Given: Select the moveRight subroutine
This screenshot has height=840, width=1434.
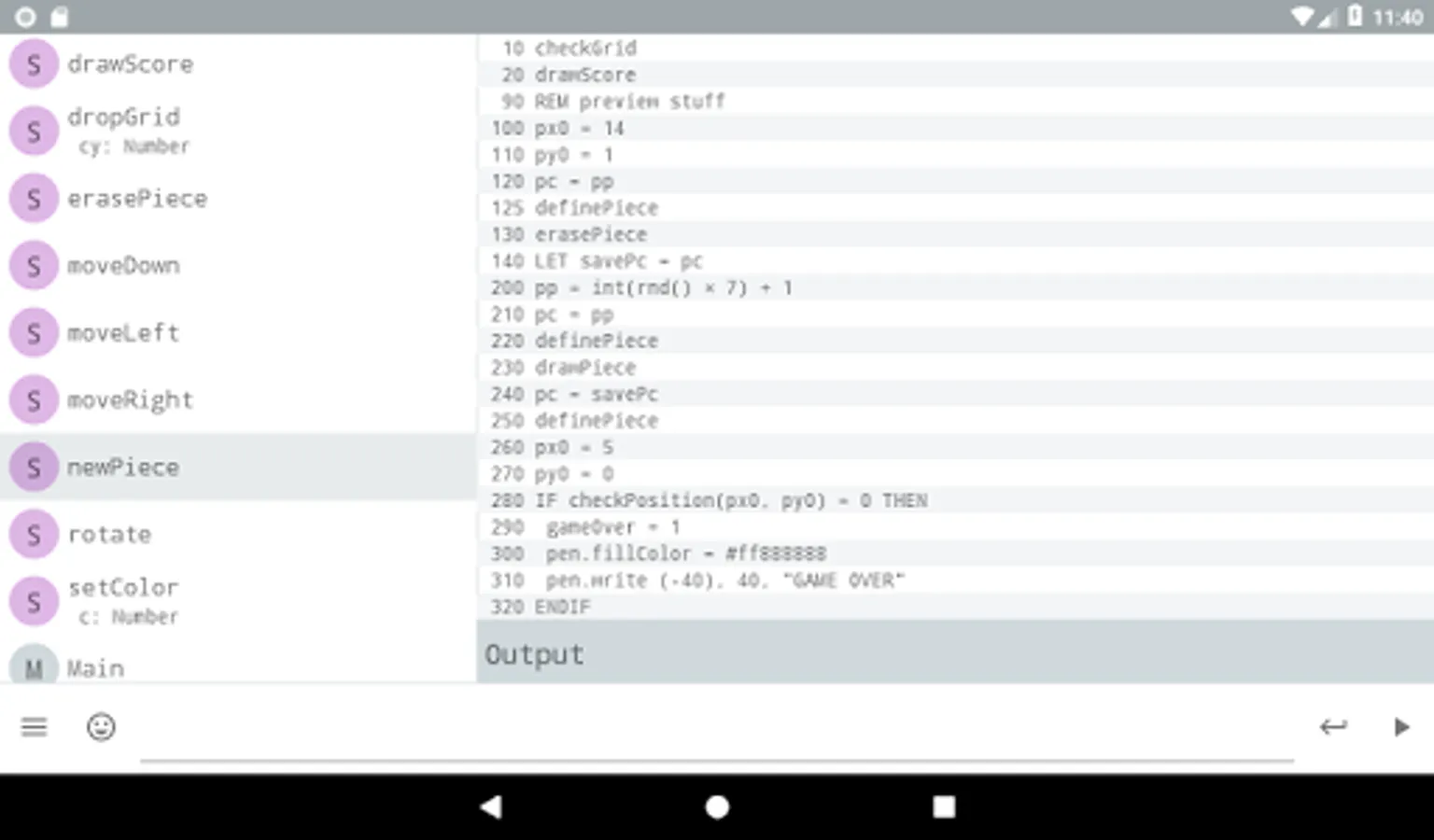Looking at the screenshot, I should pyautogui.click(x=130, y=400).
